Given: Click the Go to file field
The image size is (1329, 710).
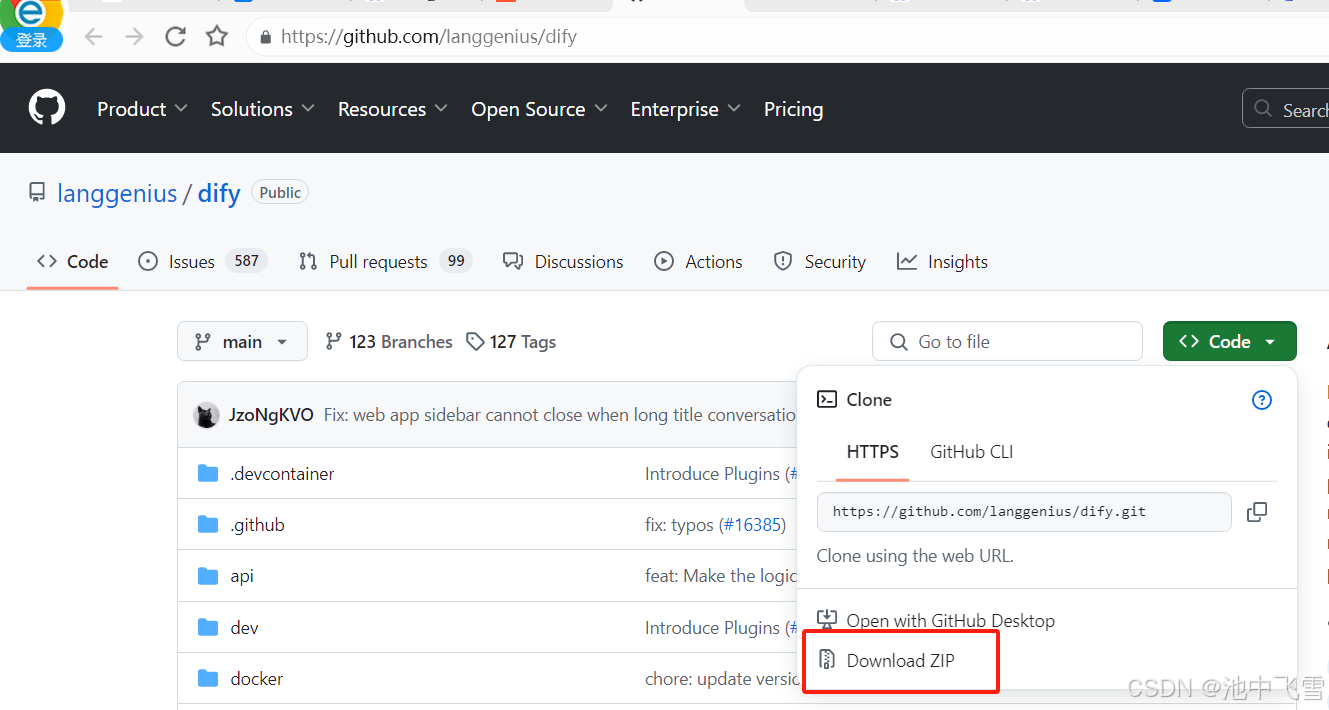Looking at the screenshot, I should 1007,341.
